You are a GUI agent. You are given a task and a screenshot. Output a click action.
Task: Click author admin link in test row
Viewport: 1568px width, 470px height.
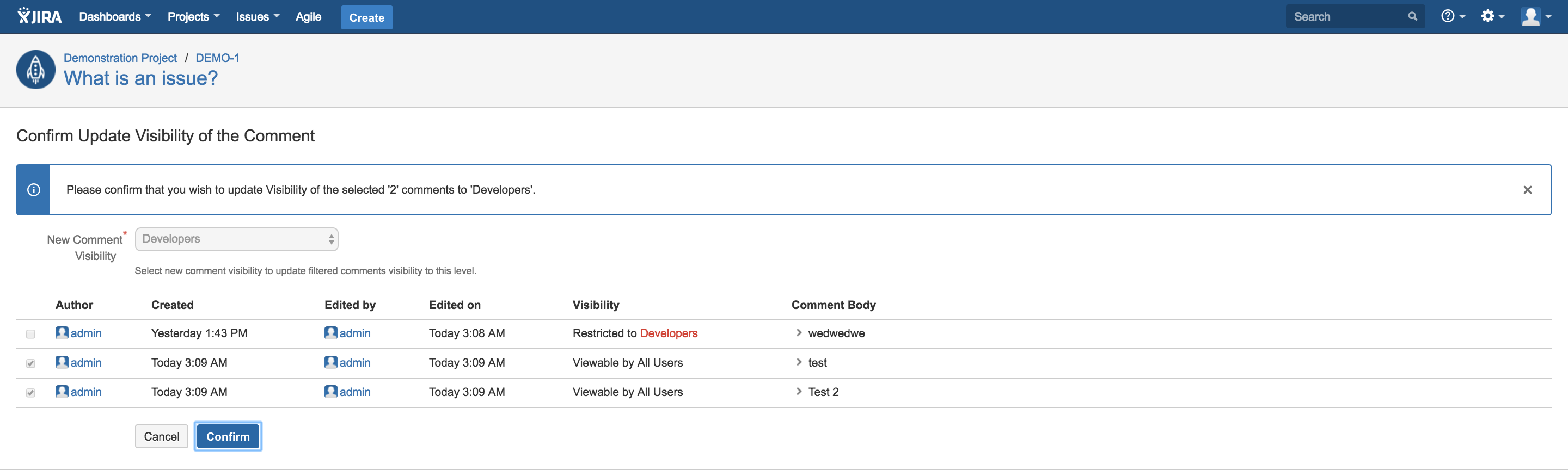click(x=86, y=362)
